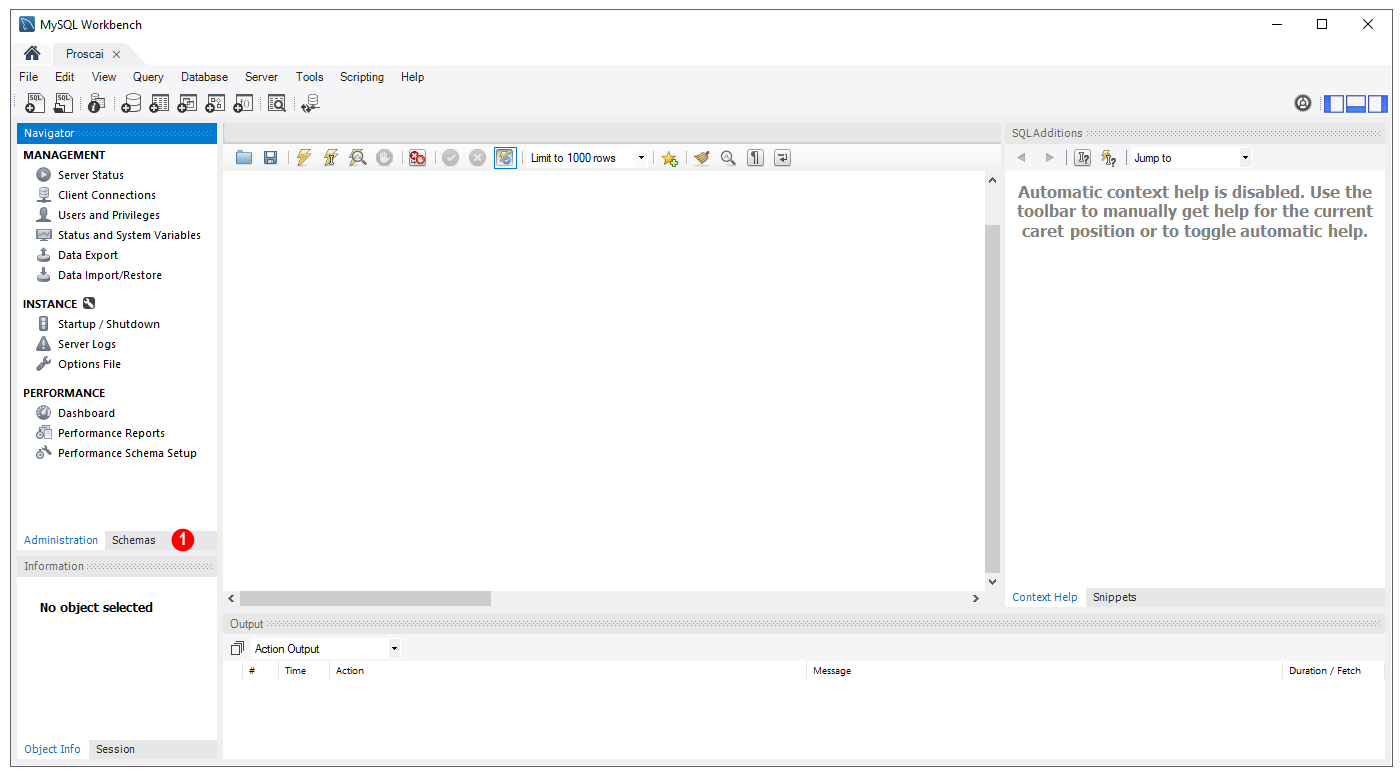Run EXPLAIN on the current statement
The height and width of the screenshot is (777, 1400).
[x=357, y=158]
